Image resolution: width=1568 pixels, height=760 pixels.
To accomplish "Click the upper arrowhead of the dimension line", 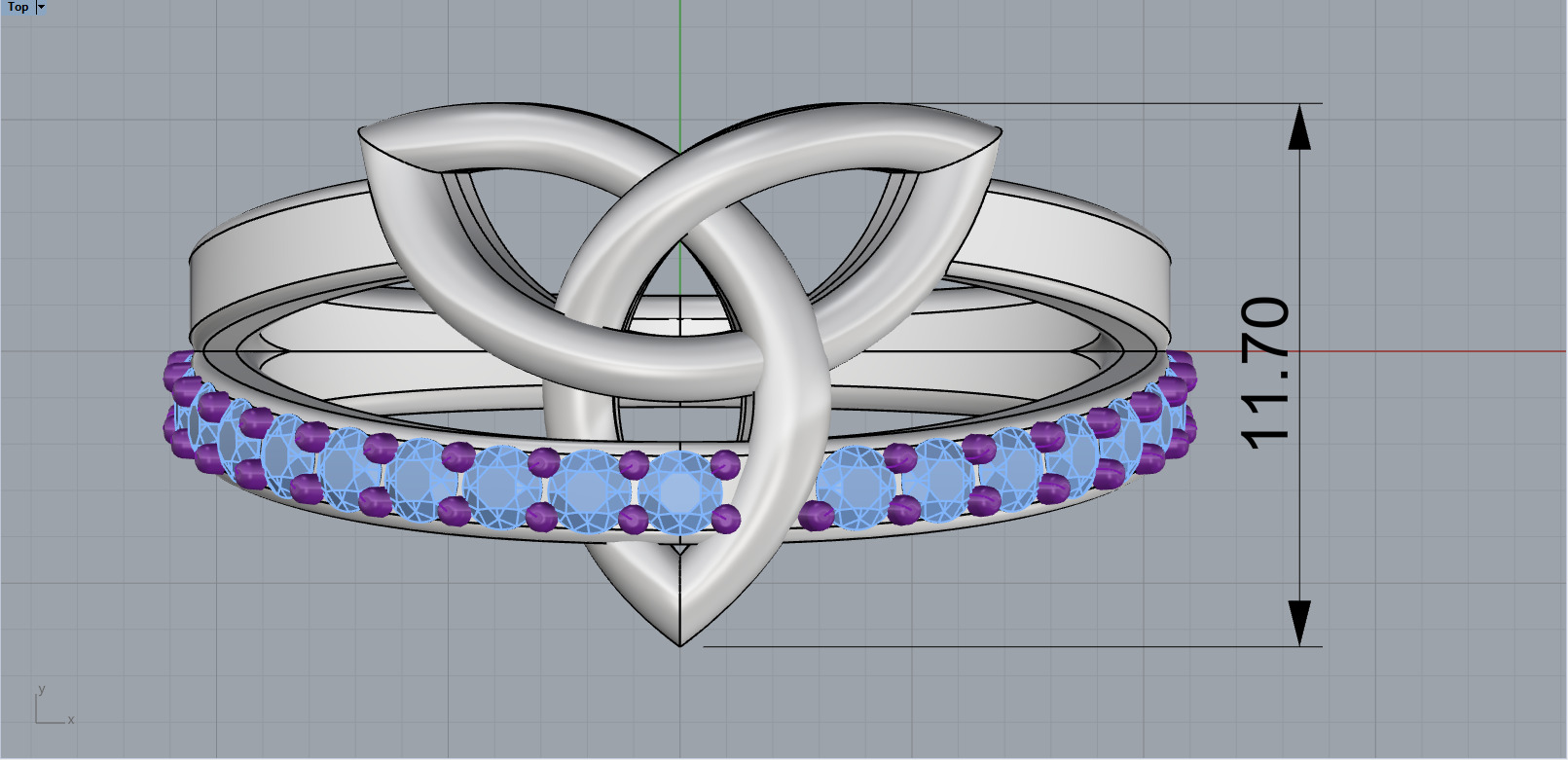I will tap(1299, 127).
